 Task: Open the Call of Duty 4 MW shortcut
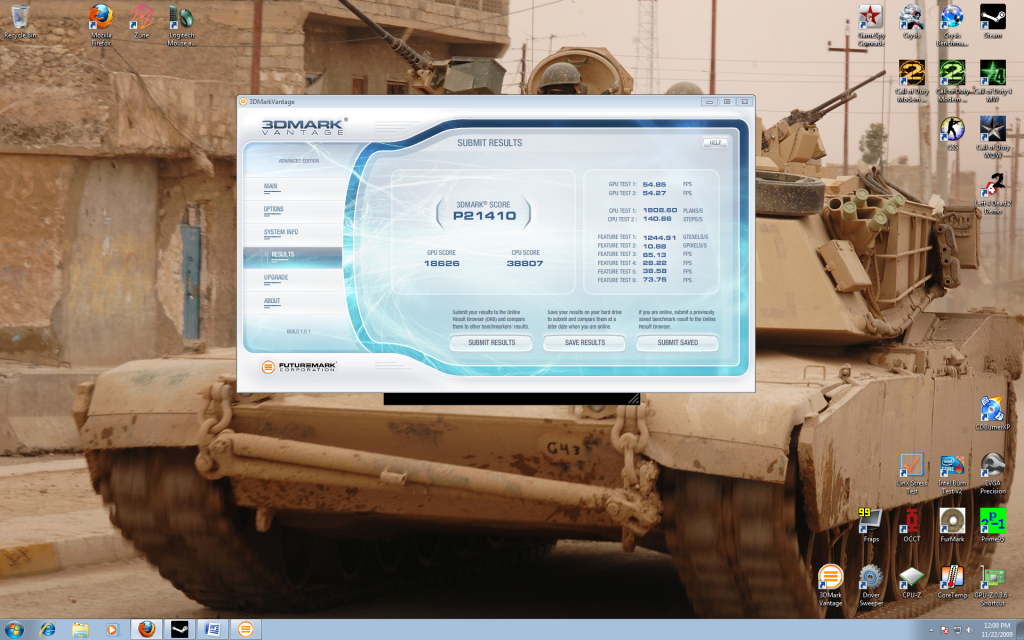coord(993,81)
